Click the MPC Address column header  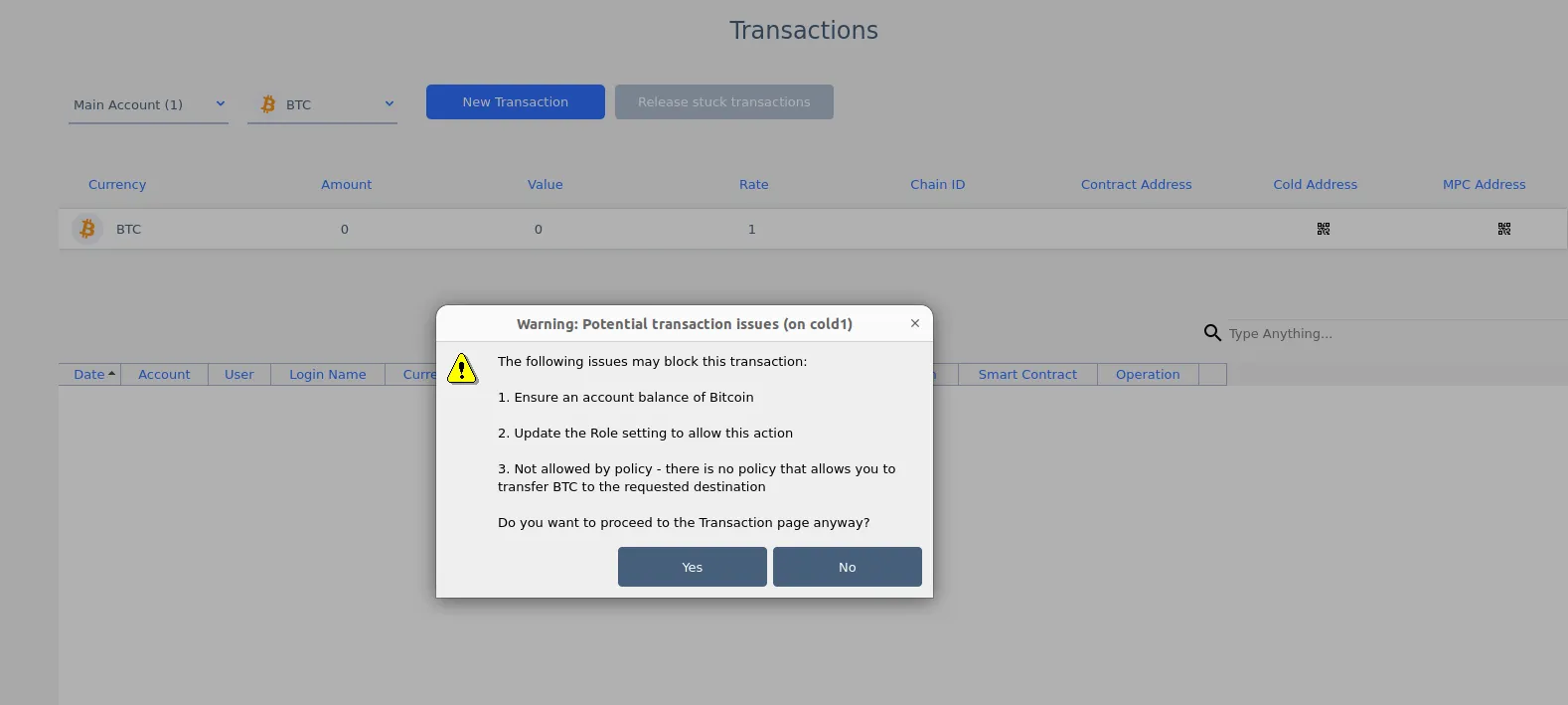click(x=1485, y=184)
